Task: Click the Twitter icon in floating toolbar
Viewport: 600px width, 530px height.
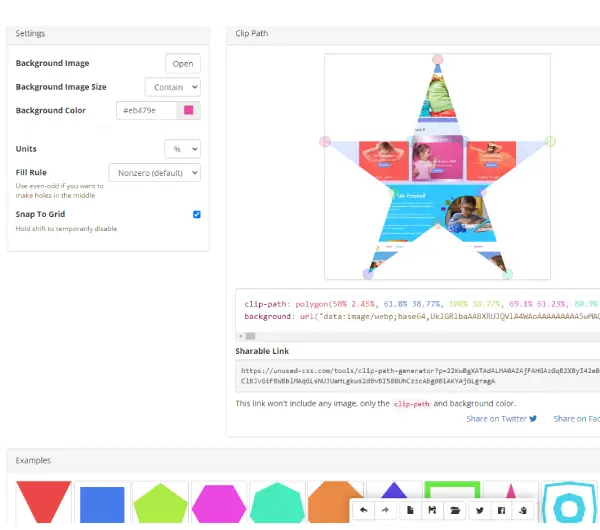Action: pyautogui.click(x=479, y=510)
